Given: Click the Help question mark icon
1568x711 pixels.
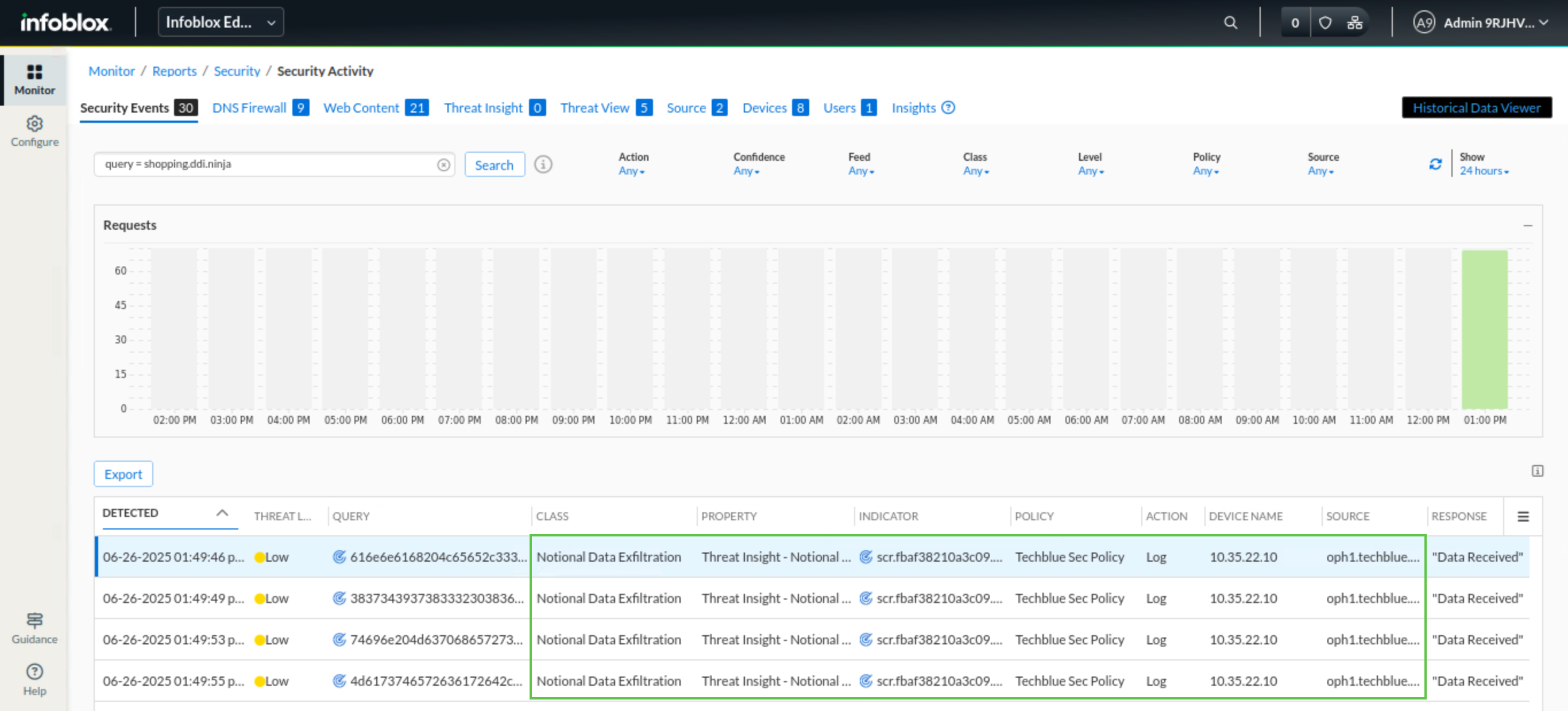Looking at the screenshot, I should click(x=34, y=671).
